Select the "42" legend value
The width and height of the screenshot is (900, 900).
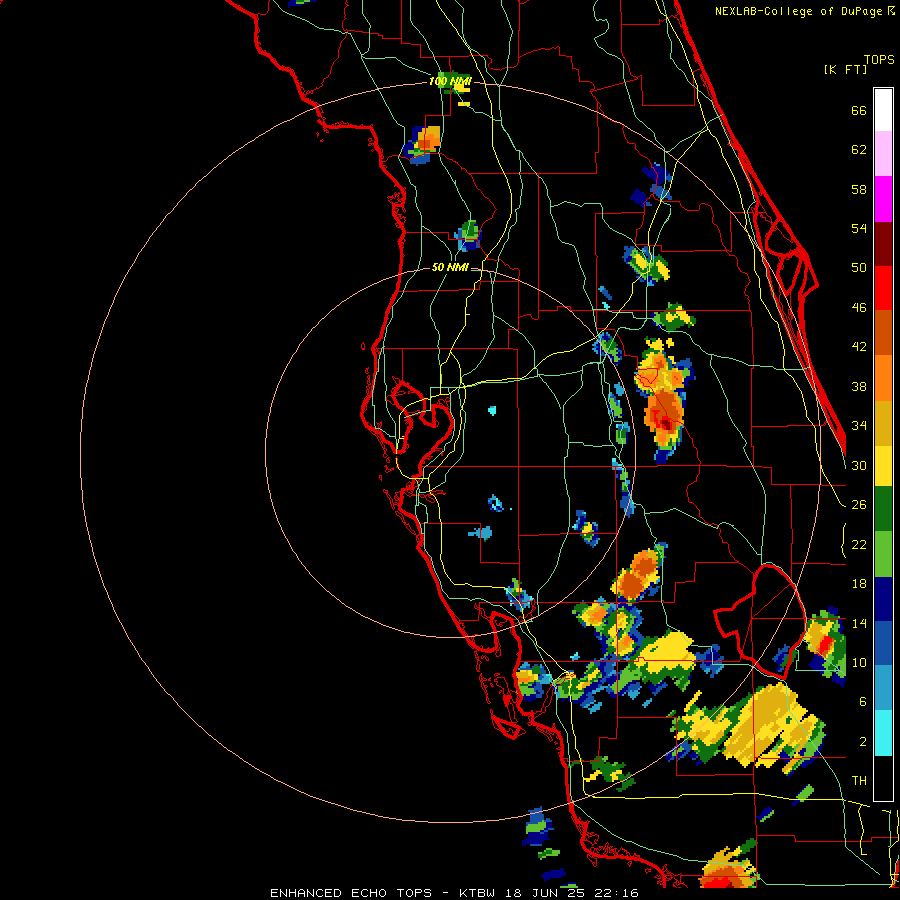[x=859, y=347]
